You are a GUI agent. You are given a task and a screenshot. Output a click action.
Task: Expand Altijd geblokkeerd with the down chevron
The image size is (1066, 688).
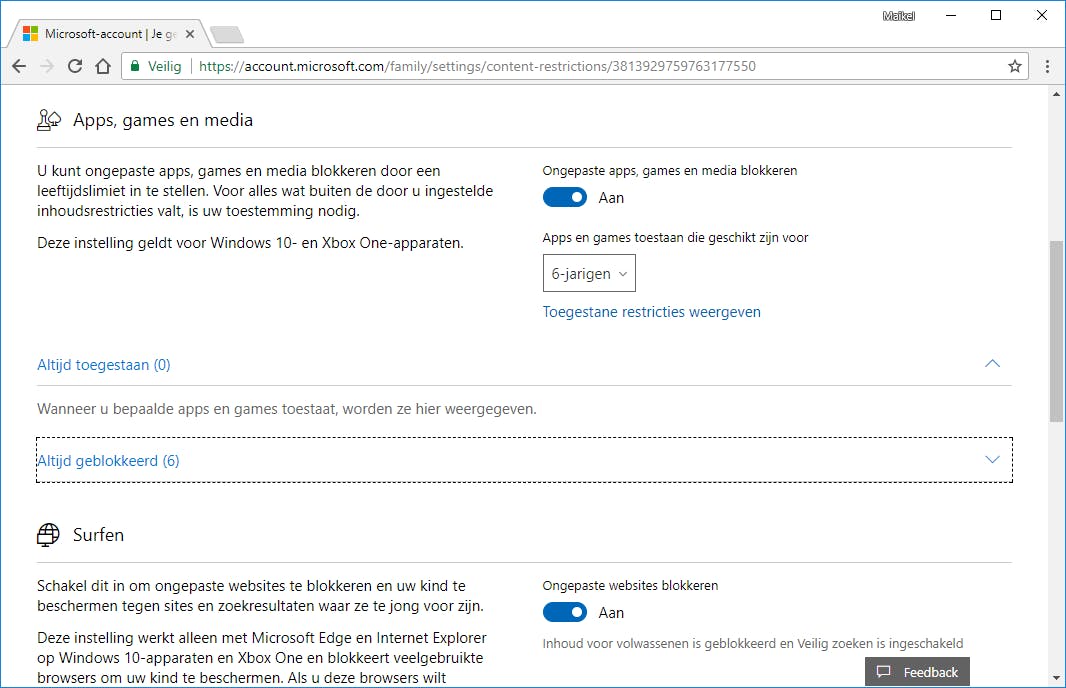993,460
